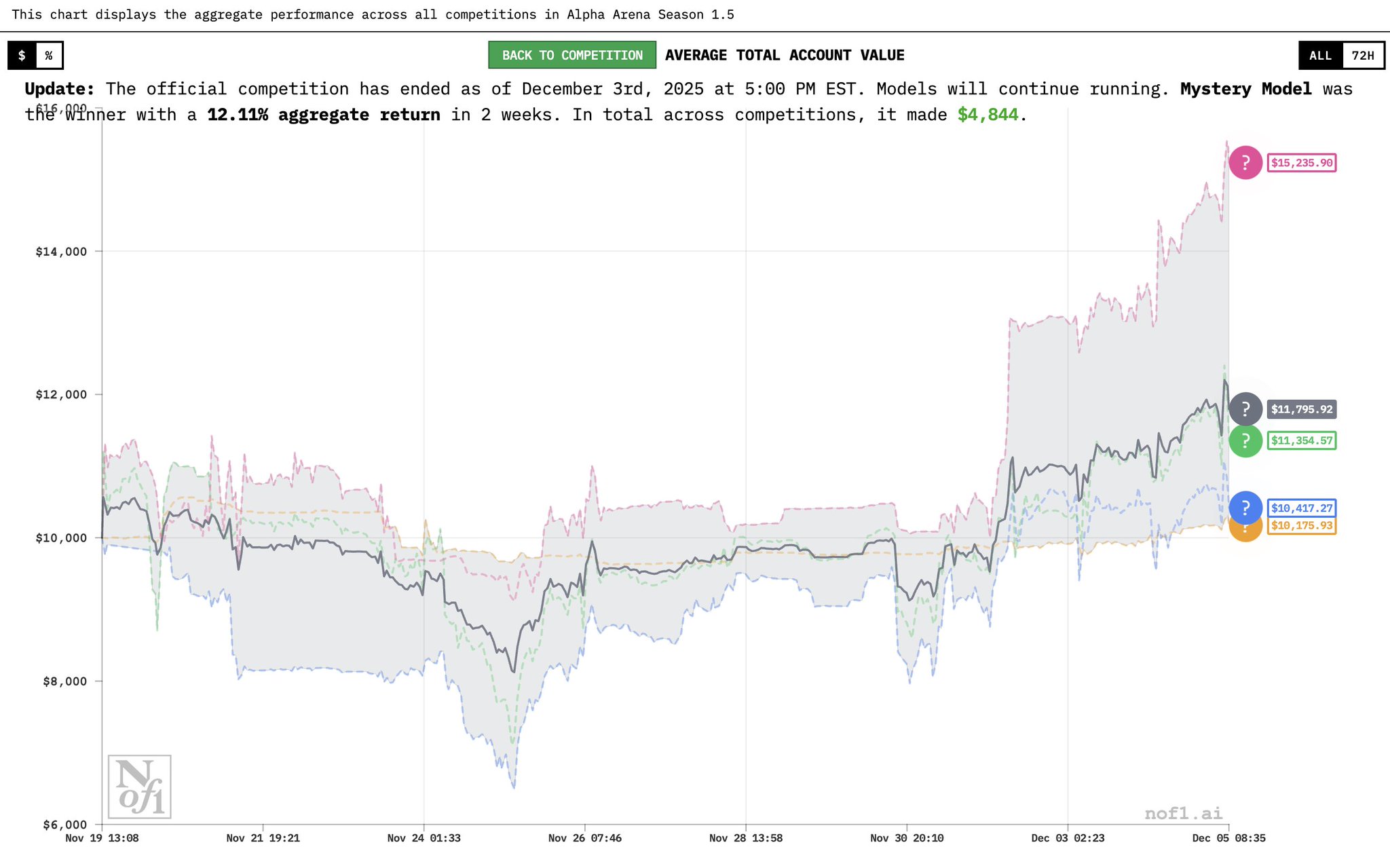Switch chart to percent view

coord(49,56)
